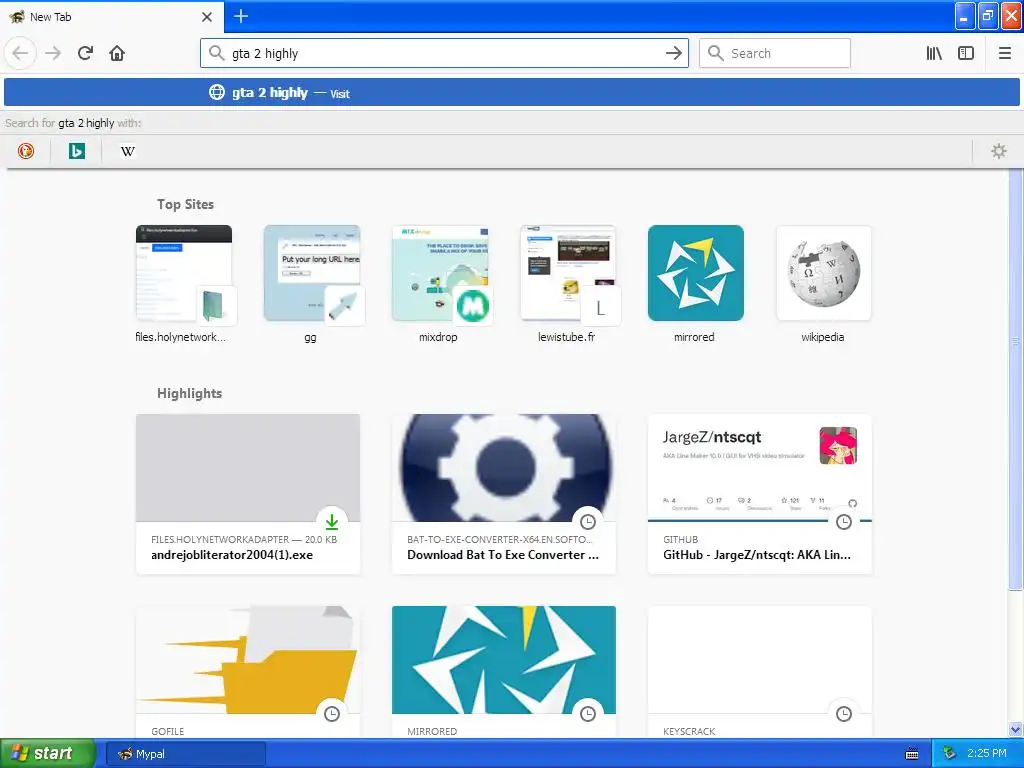
Task: Open GitHub JargeZ/ntscqt highlight card
Action: pyautogui.click(x=760, y=494)
